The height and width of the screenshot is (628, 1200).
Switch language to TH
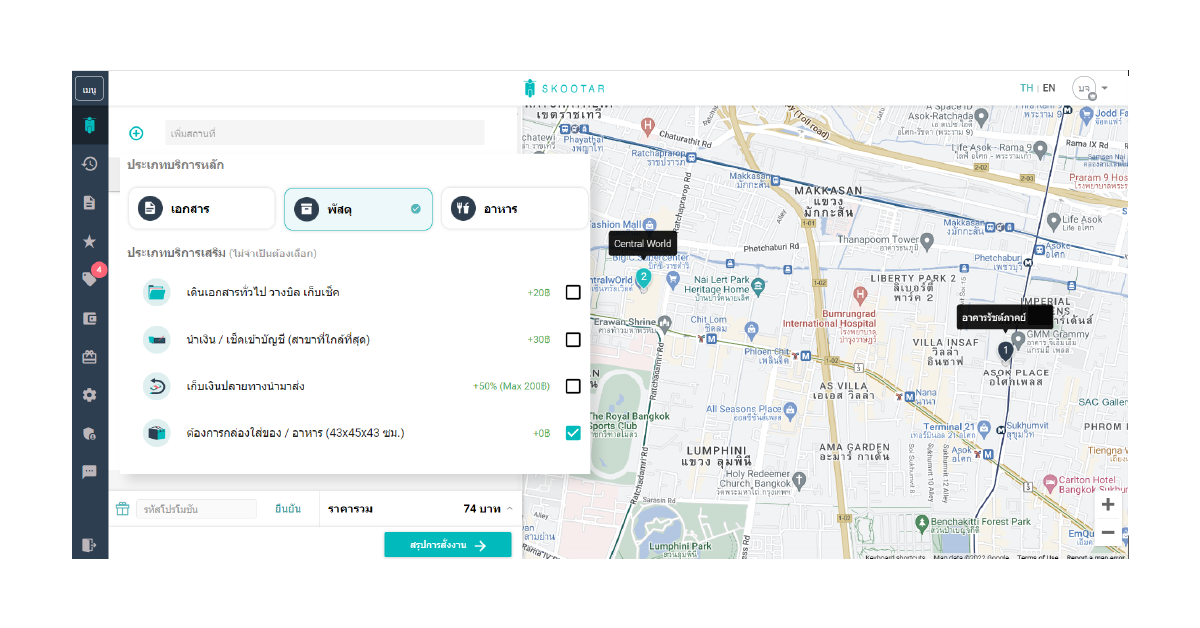pos(1027,88)
